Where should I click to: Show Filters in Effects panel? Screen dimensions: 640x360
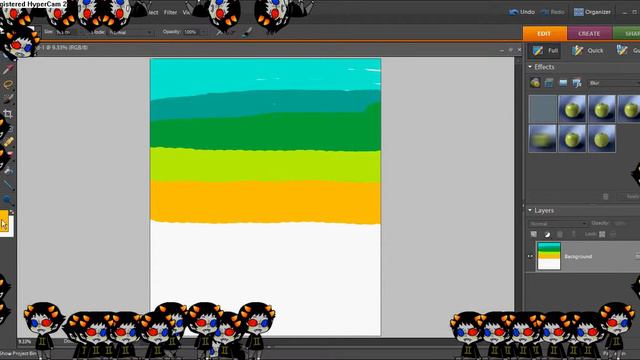point(535,83)
